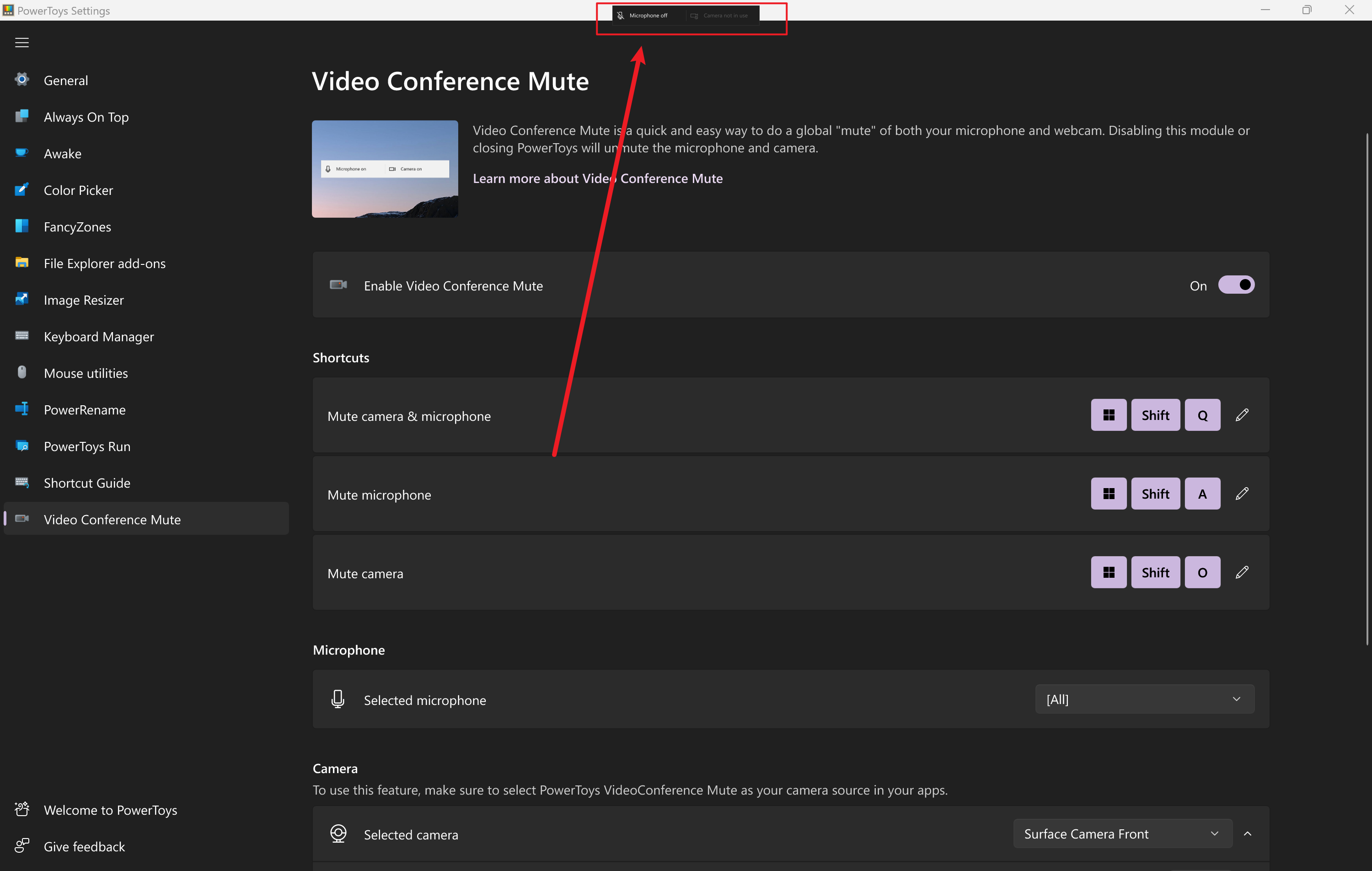Image resolution: width=1372 pixels, height=871 pixels.
Task: Select the Keyboard Manager icon
Action: coord(21,336)
